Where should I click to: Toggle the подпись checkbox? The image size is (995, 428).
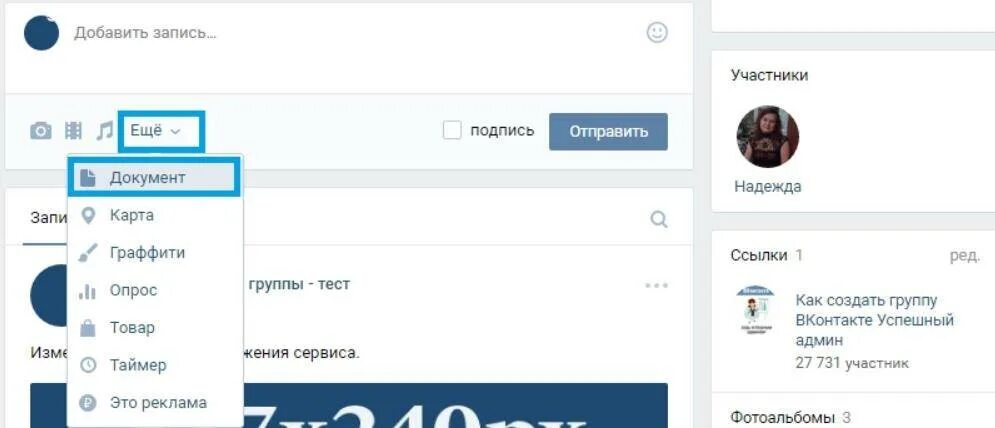[452, 131]
